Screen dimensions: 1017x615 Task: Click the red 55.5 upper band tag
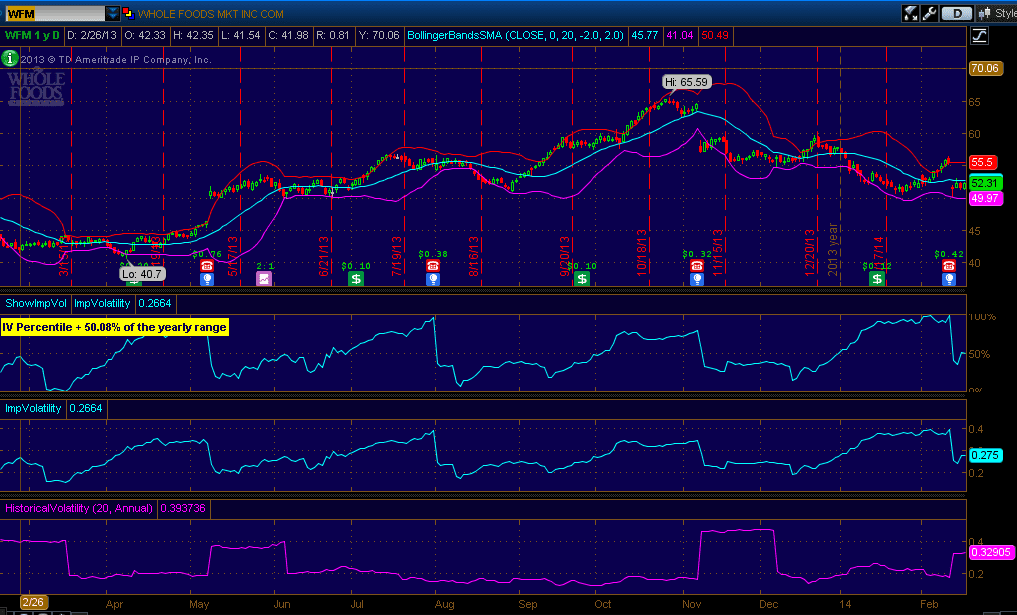(x=985, y=163)
